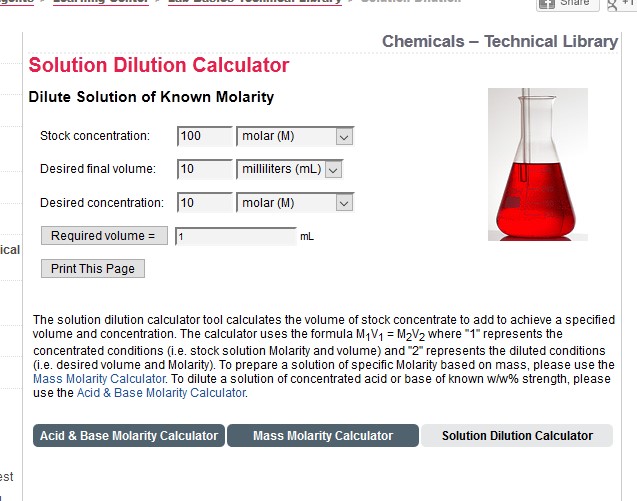The image size is (637, 501).
Task: Open the Stock concentration unit dropdown
Action: click(295, 136)
